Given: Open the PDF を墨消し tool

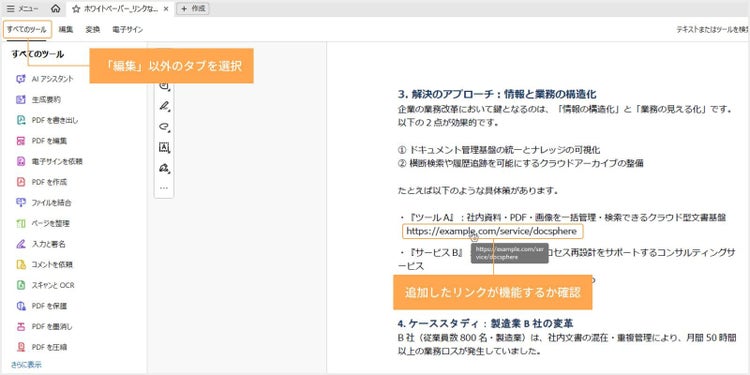Looking at the screenshot, I should 44,326.
